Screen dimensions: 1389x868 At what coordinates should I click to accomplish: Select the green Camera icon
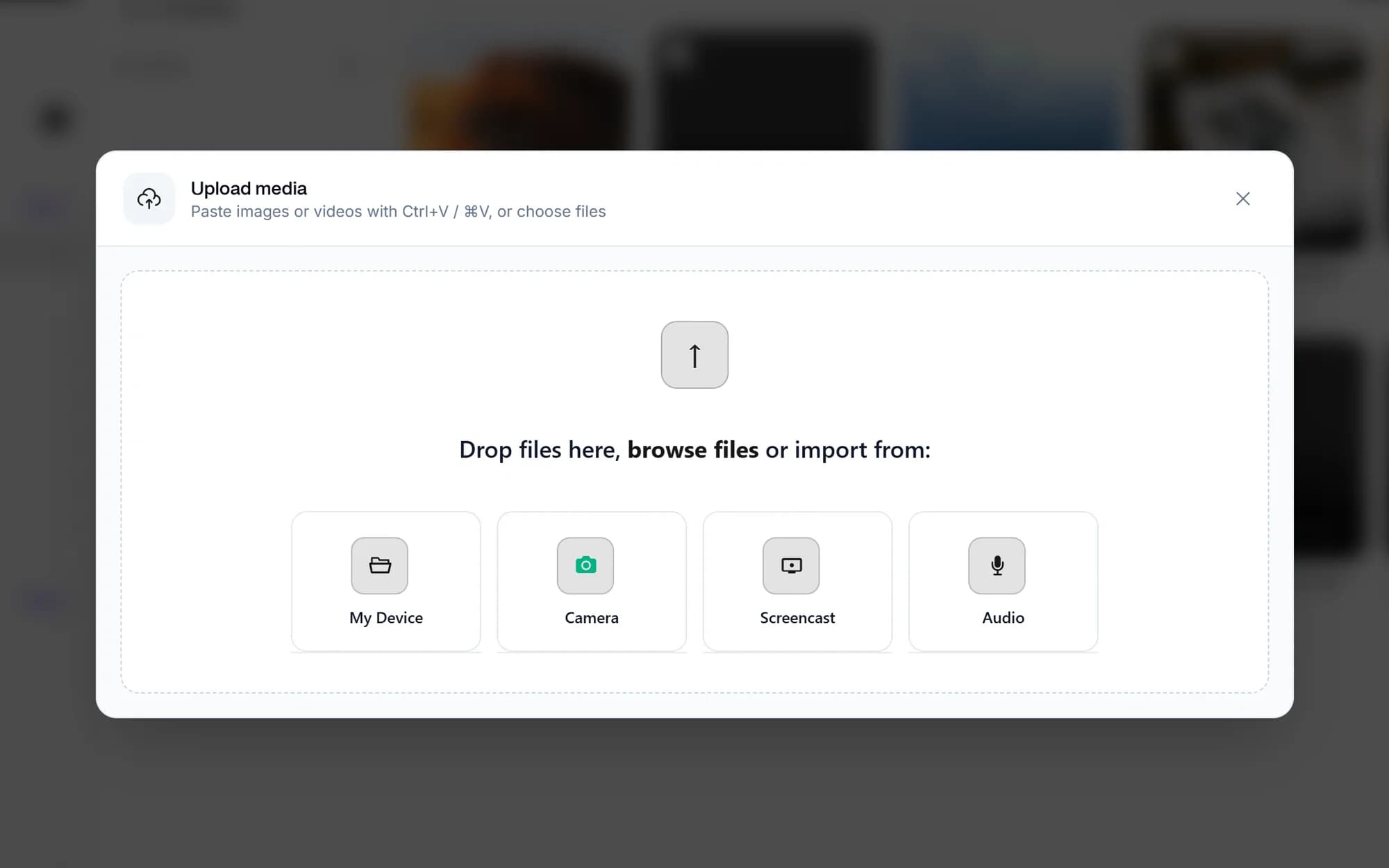[x=585, y=565]
